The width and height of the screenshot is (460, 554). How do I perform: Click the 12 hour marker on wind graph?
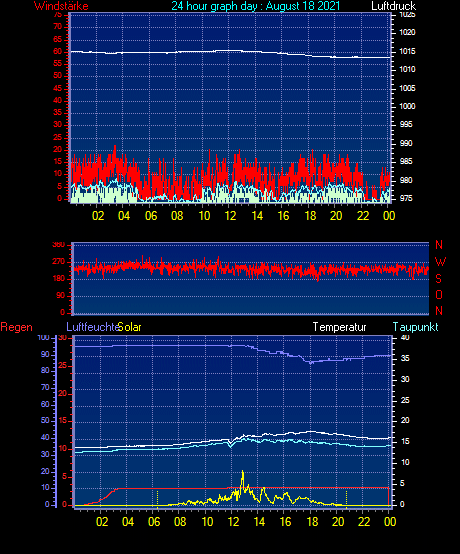pyautogui.click(x=230, y=216)
